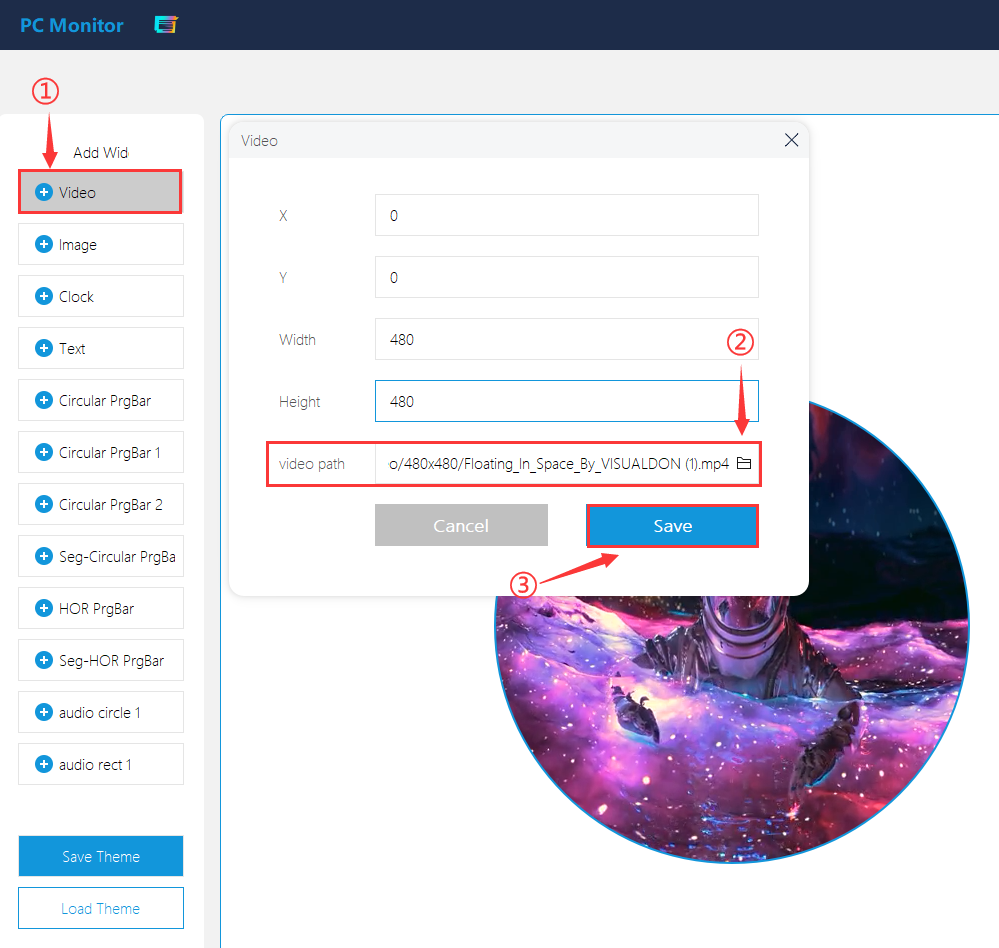Focus the X position input field
This screenshot has width=999, height=948.
[x=566, y=215]
